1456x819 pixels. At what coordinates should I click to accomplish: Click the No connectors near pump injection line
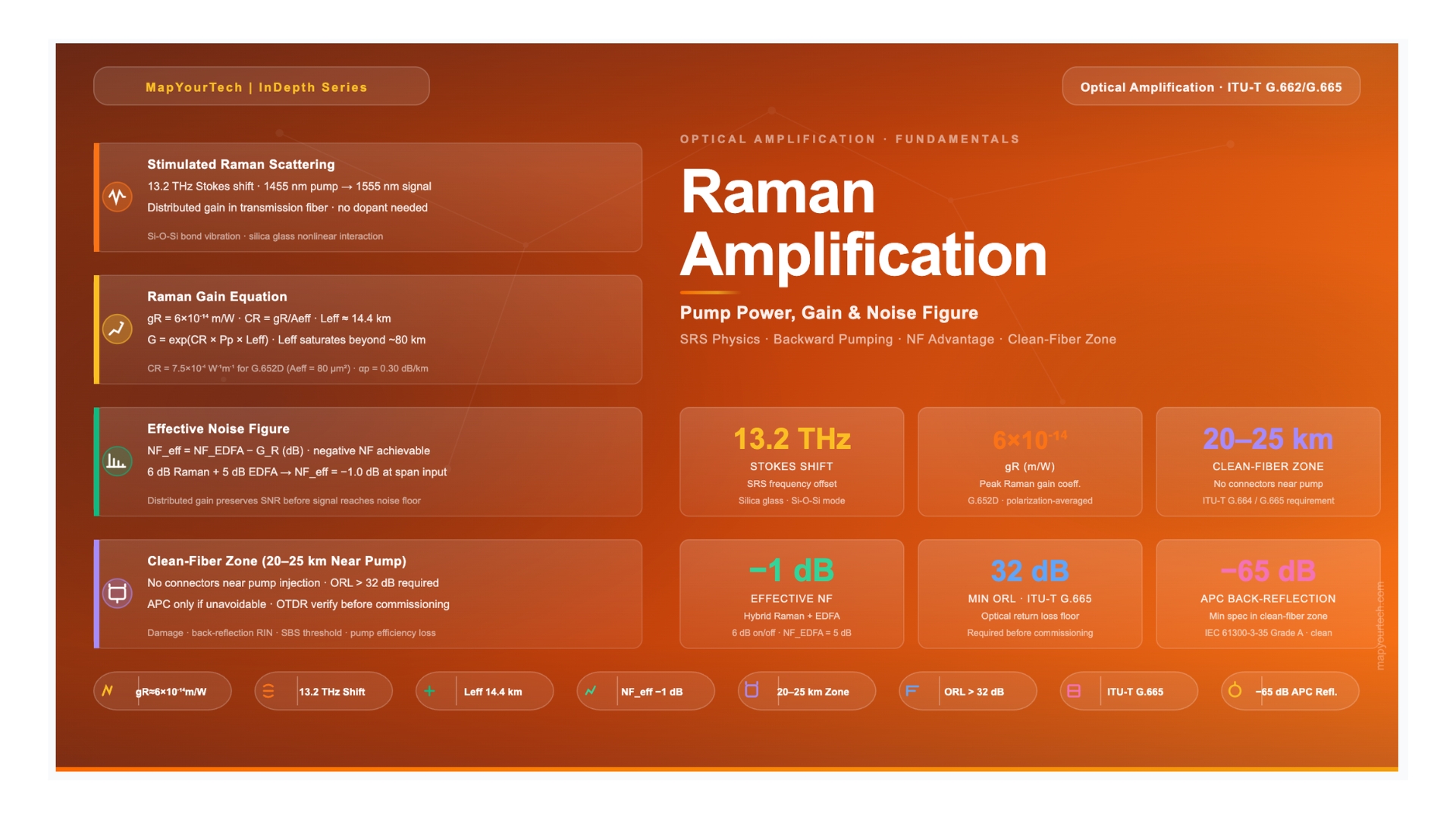pyautogui.click(x=293, y=583)
